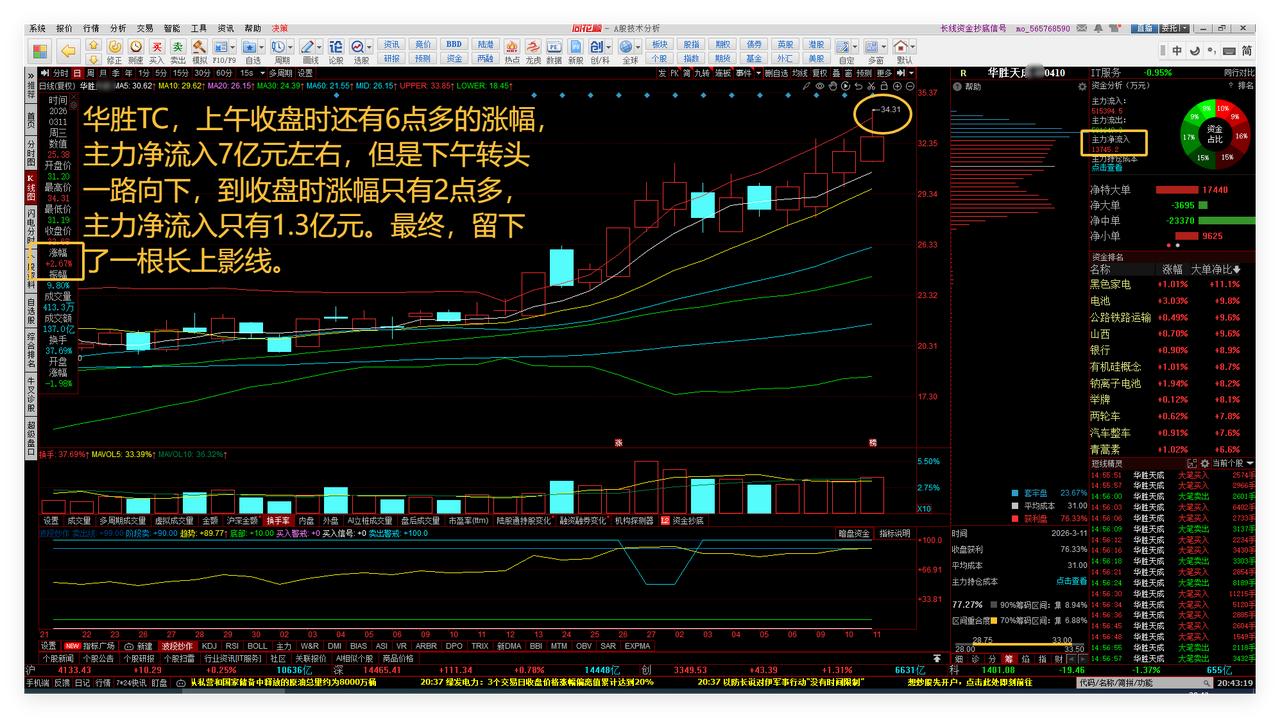Select the 卖出 (Sell) toolbar icon
1280x718 pixels.
(178, 46)
